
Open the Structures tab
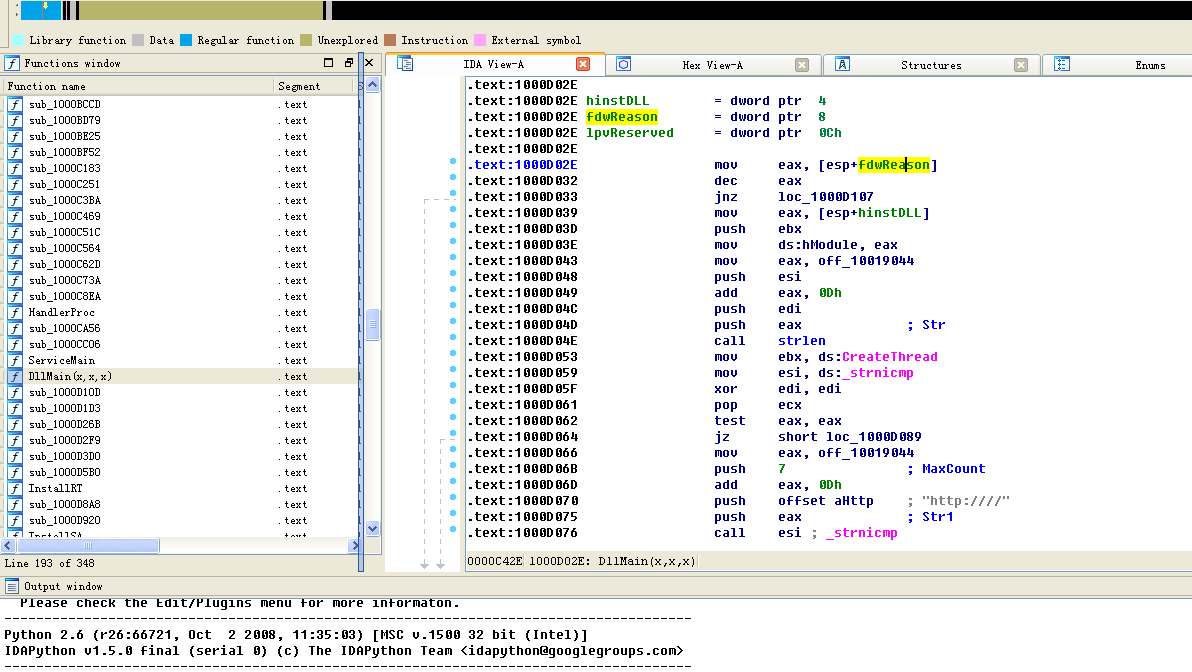[931, 65]
